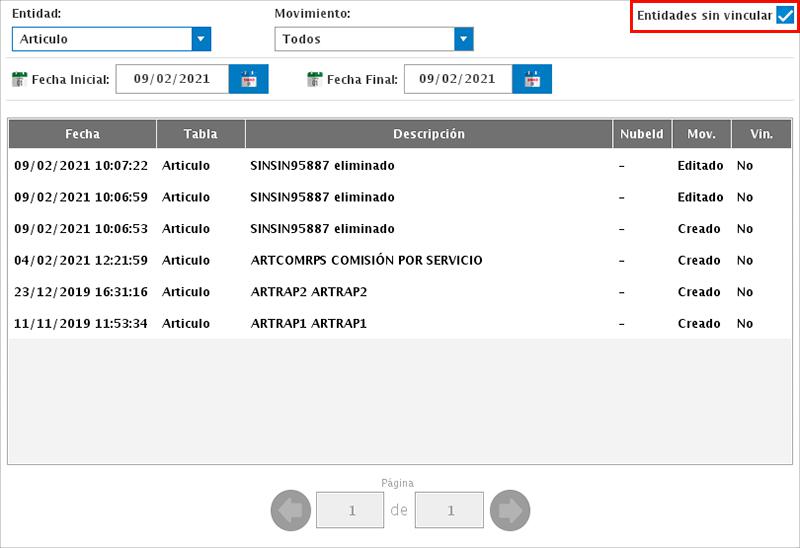Screen dimensions: 800x548
Task: Open the Fecha Final calendar picker
Action: [532, 79]
